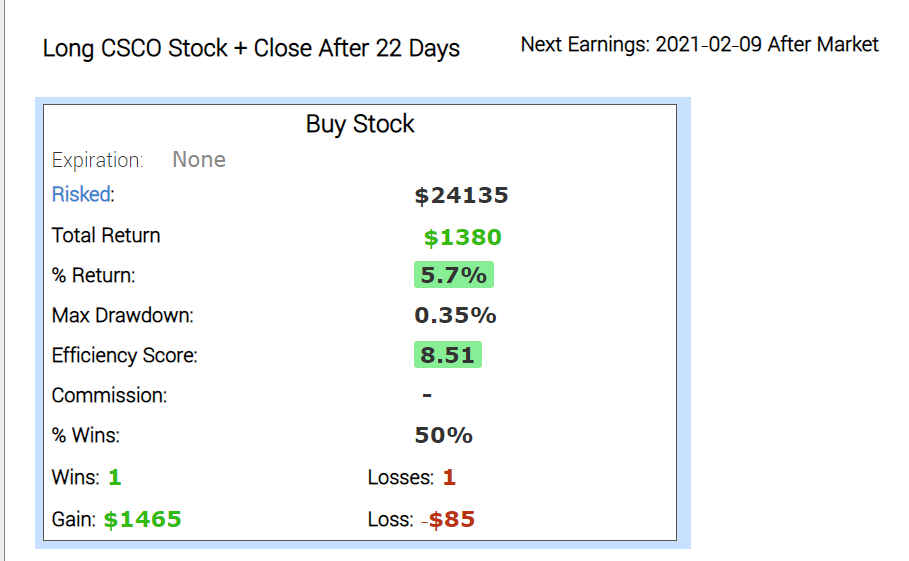
Task: Click the -$85 loss amount
Action: point(448,520)
